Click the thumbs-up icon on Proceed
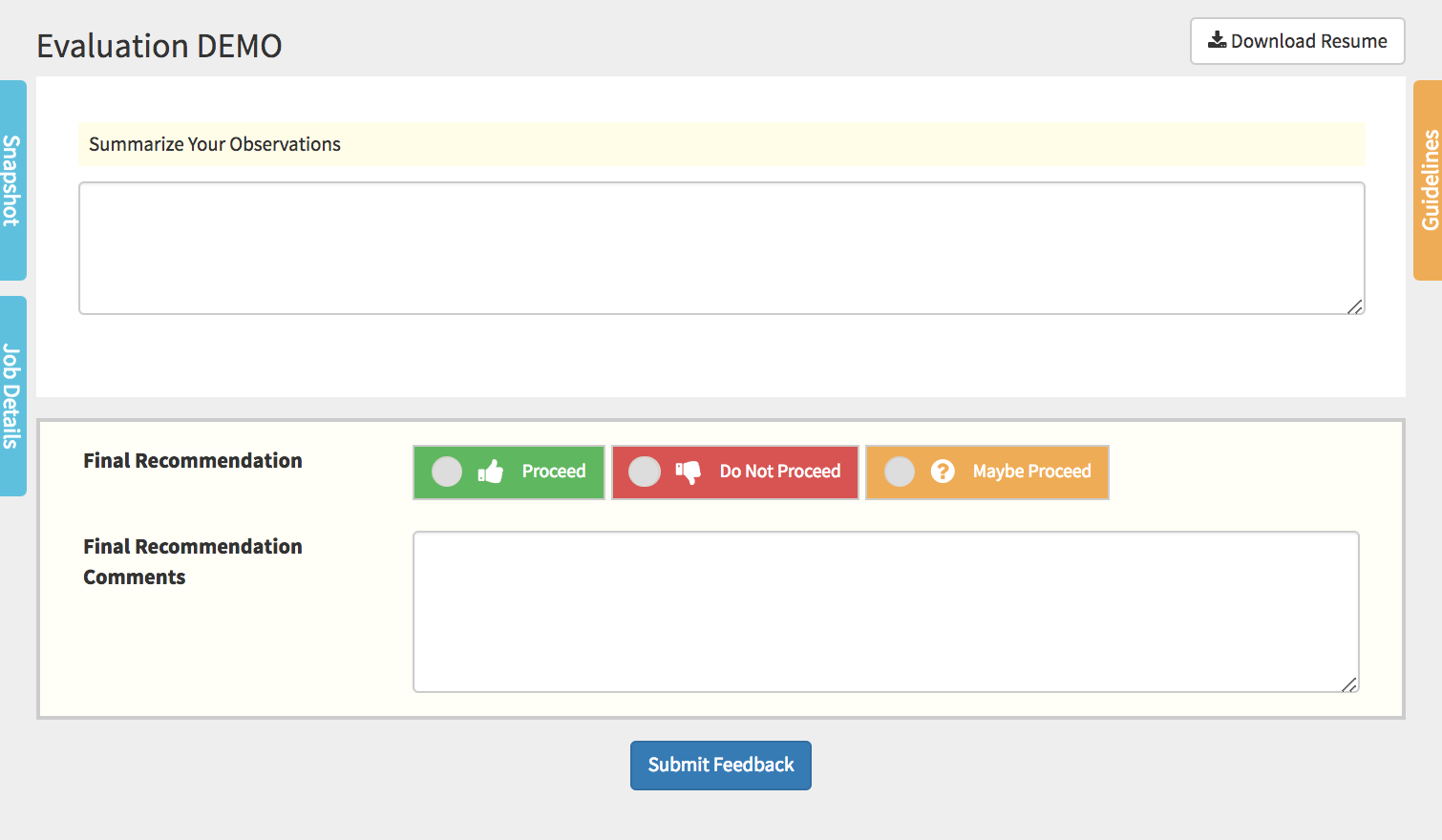The width and height of the screenshot is (1442, 840). pyautogui.click(x=490, y=472)
